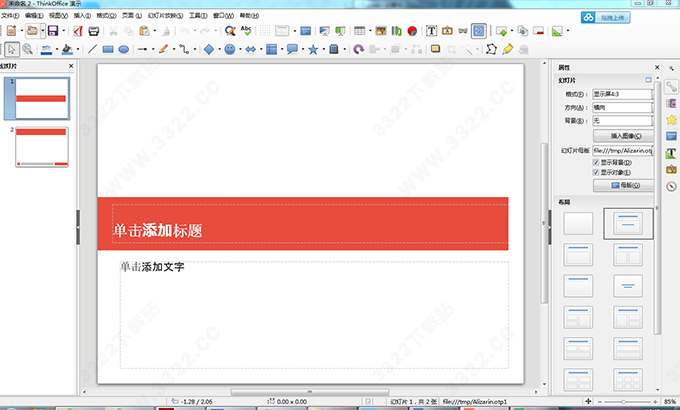Open the 方向 orientation dropdown
Screen dimensions: 680x410
pyautogui.click(x=623, y=107)
